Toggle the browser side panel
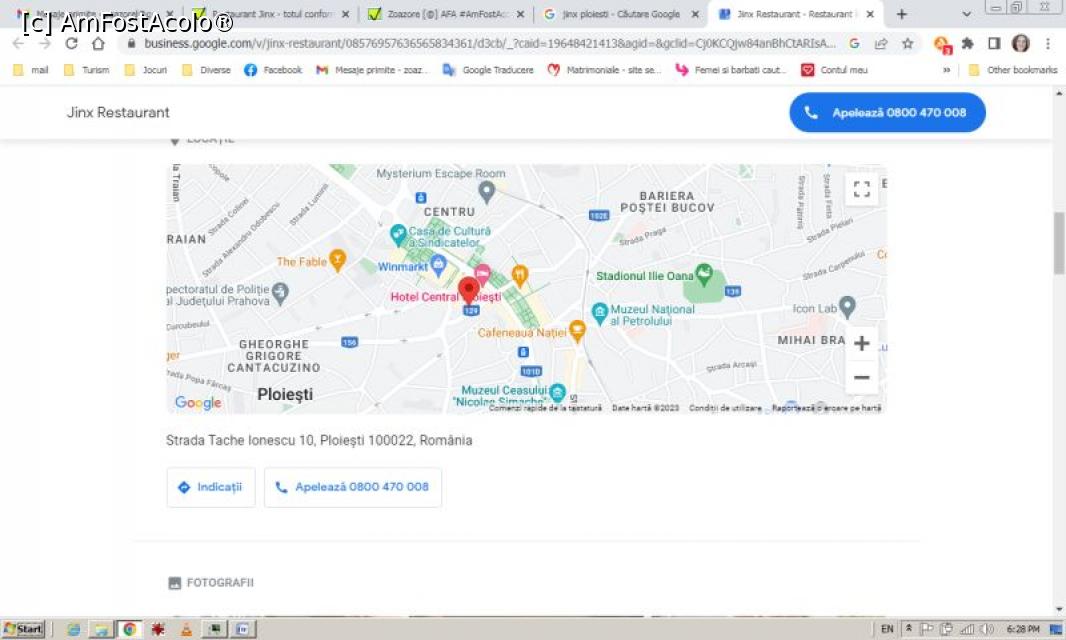Image resolution: width=1066 pixels, height=640 pixels. pos(994,44)
